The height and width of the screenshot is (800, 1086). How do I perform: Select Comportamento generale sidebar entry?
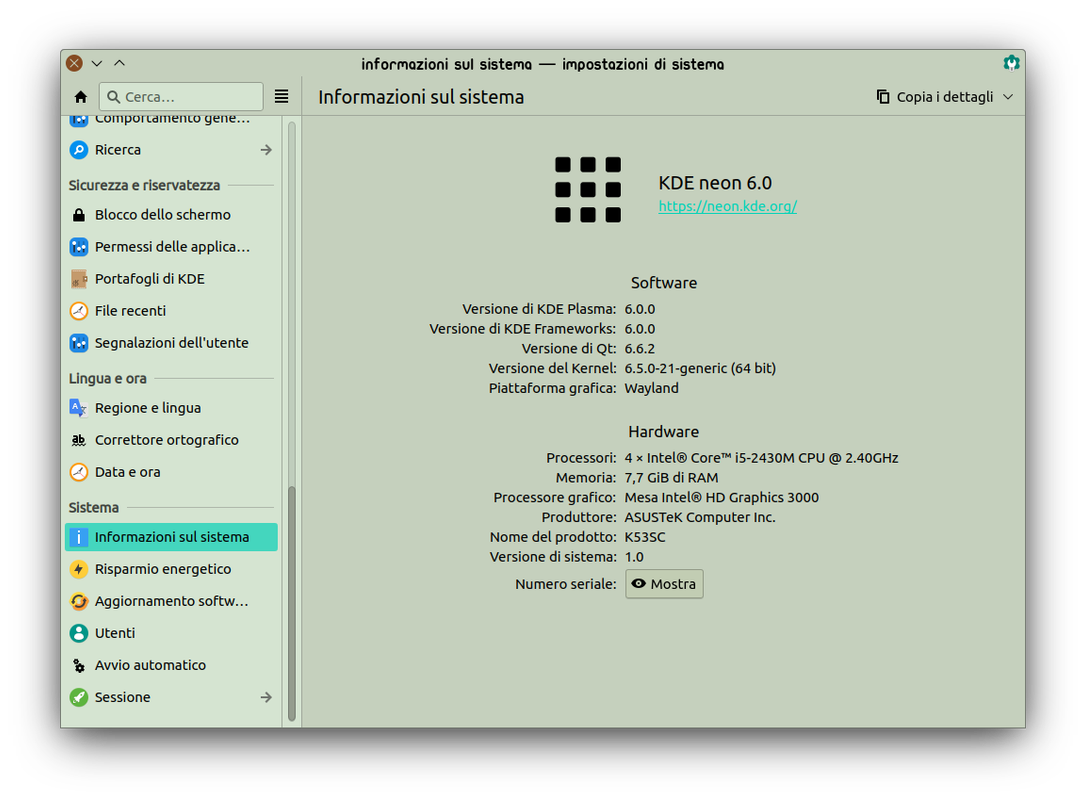pyautogui.click(x=171, y=121)
